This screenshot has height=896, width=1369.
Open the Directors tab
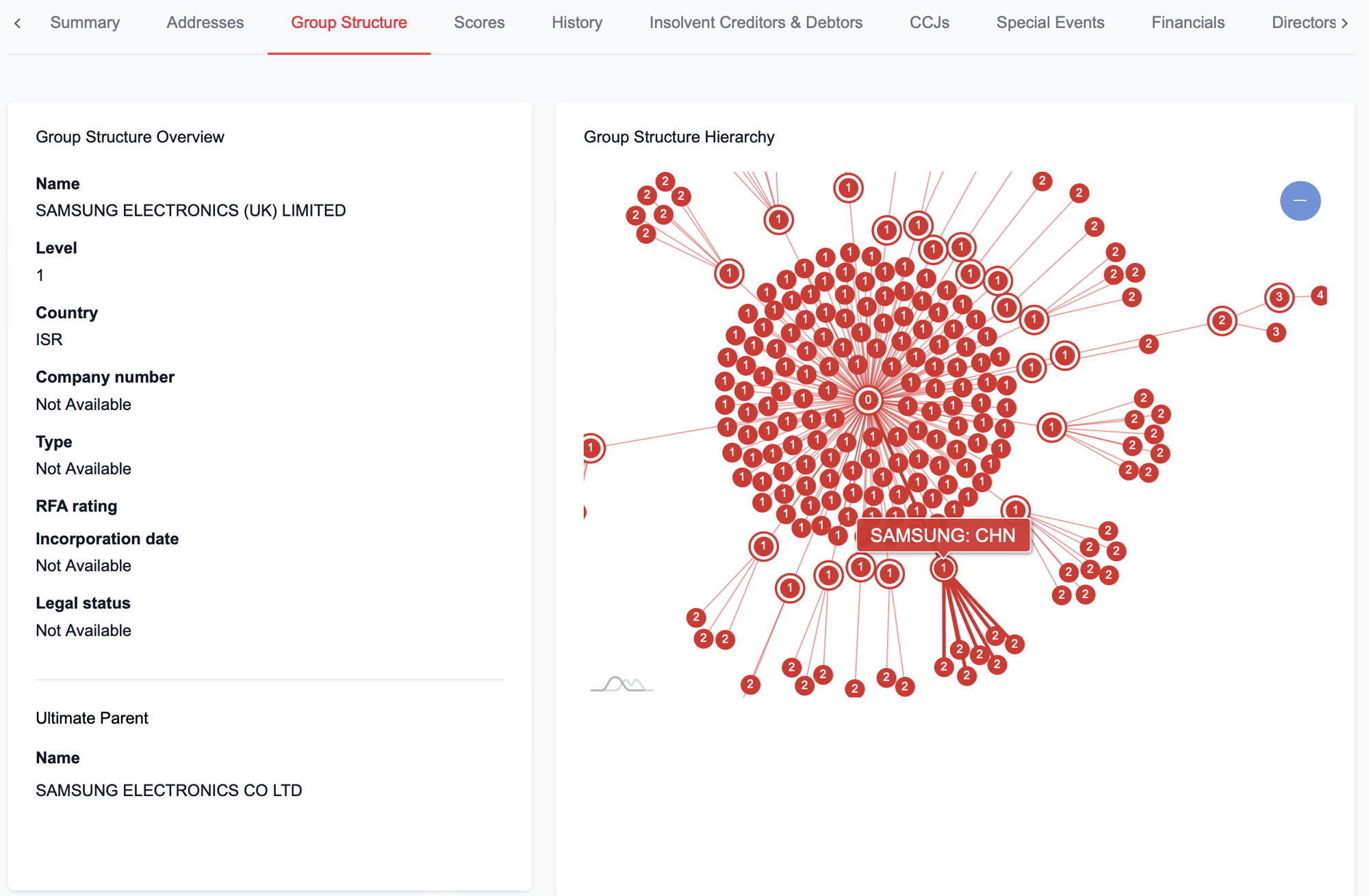coord(1303,23)
